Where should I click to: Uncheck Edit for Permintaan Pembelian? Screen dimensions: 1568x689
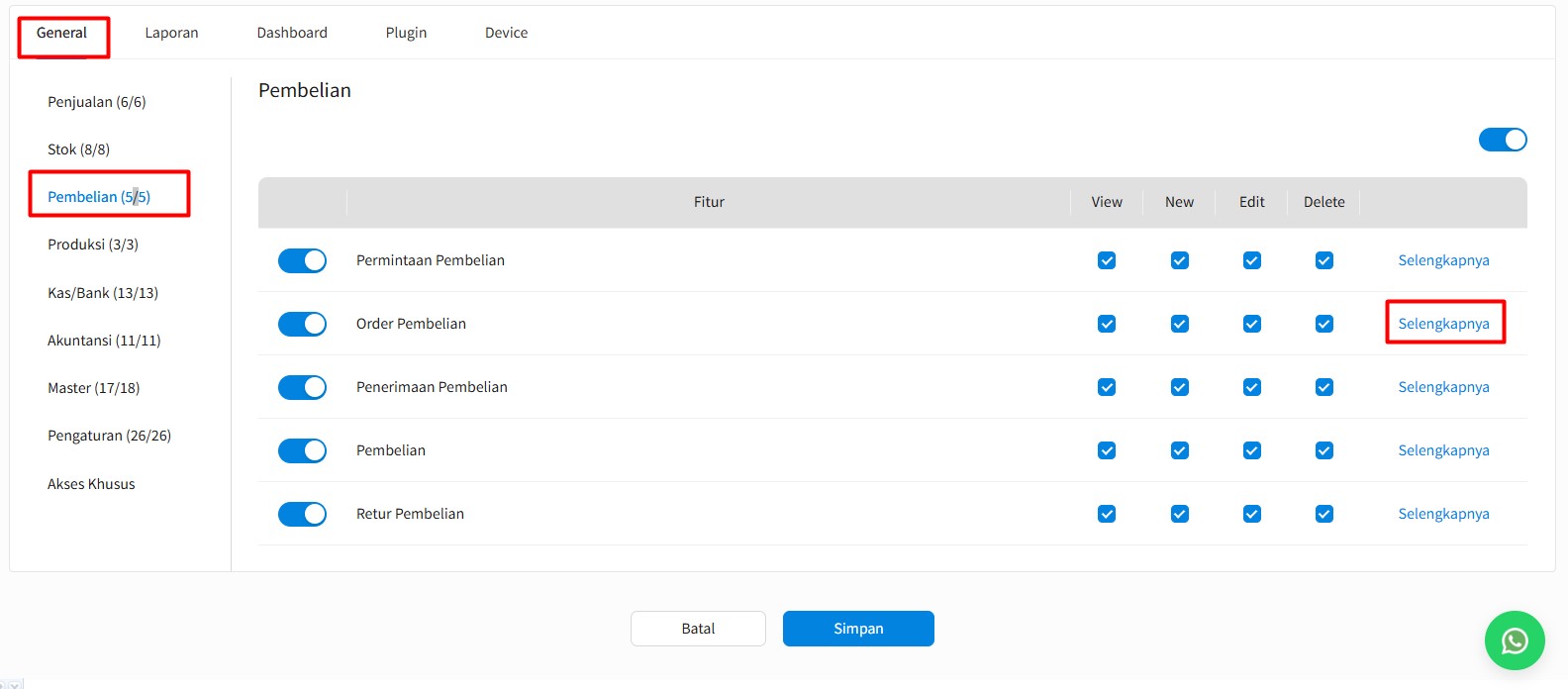[x=1252, y=260]
